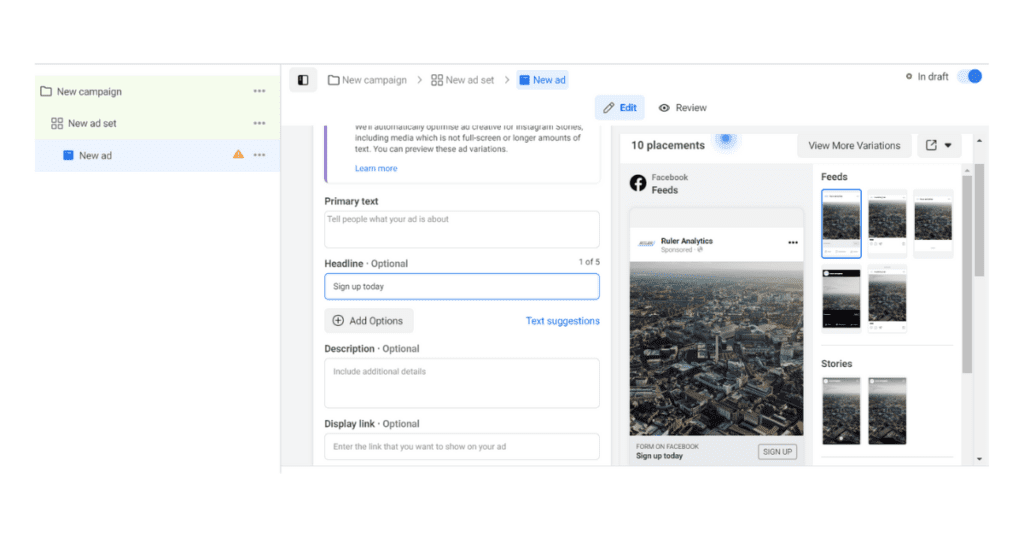Click SIGN UP button in ad preview
Viewport: 1024px width, 536px height.
[x=777, y=452]
